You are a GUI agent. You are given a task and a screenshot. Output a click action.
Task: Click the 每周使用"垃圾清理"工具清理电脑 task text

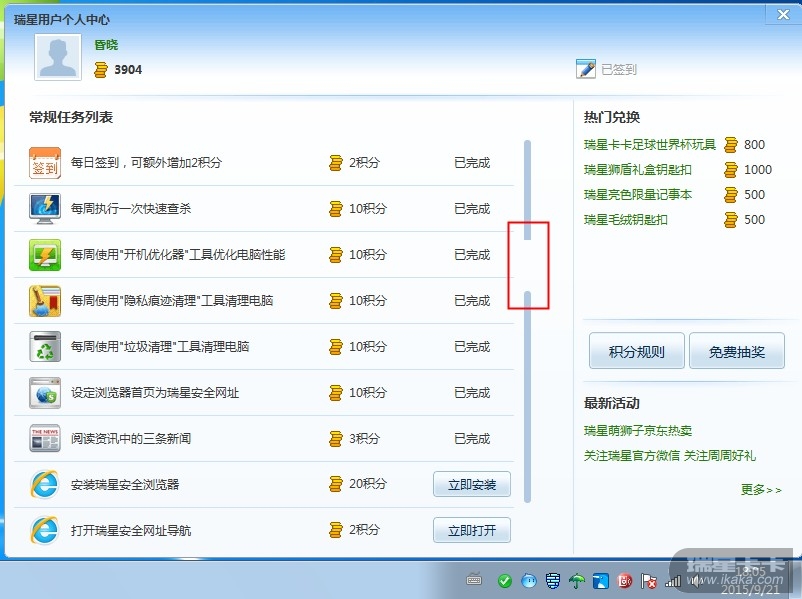click(x=160, y=347)
